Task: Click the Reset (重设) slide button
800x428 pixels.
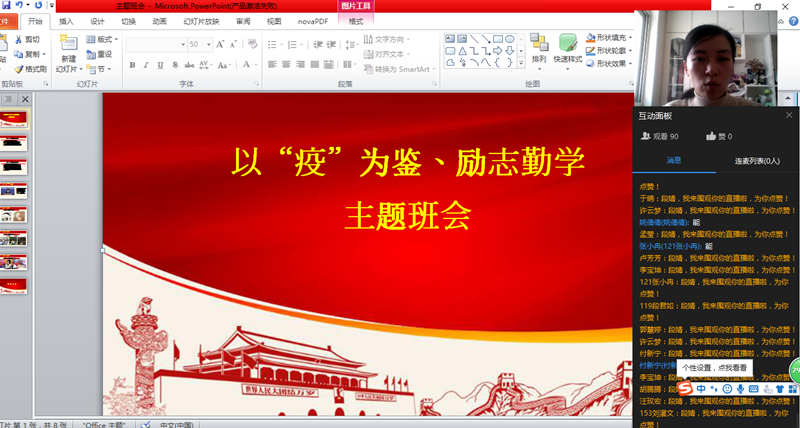Action: [100, 54]
